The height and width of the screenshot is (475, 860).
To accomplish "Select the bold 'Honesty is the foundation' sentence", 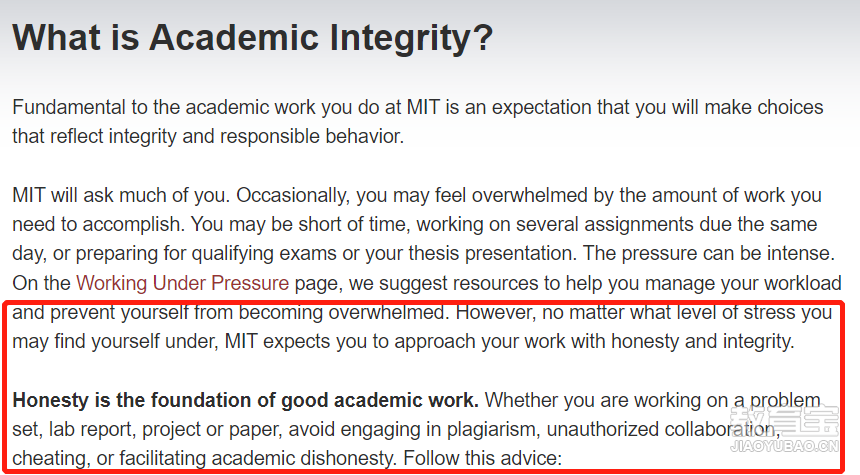I will [x=246, y=400].
